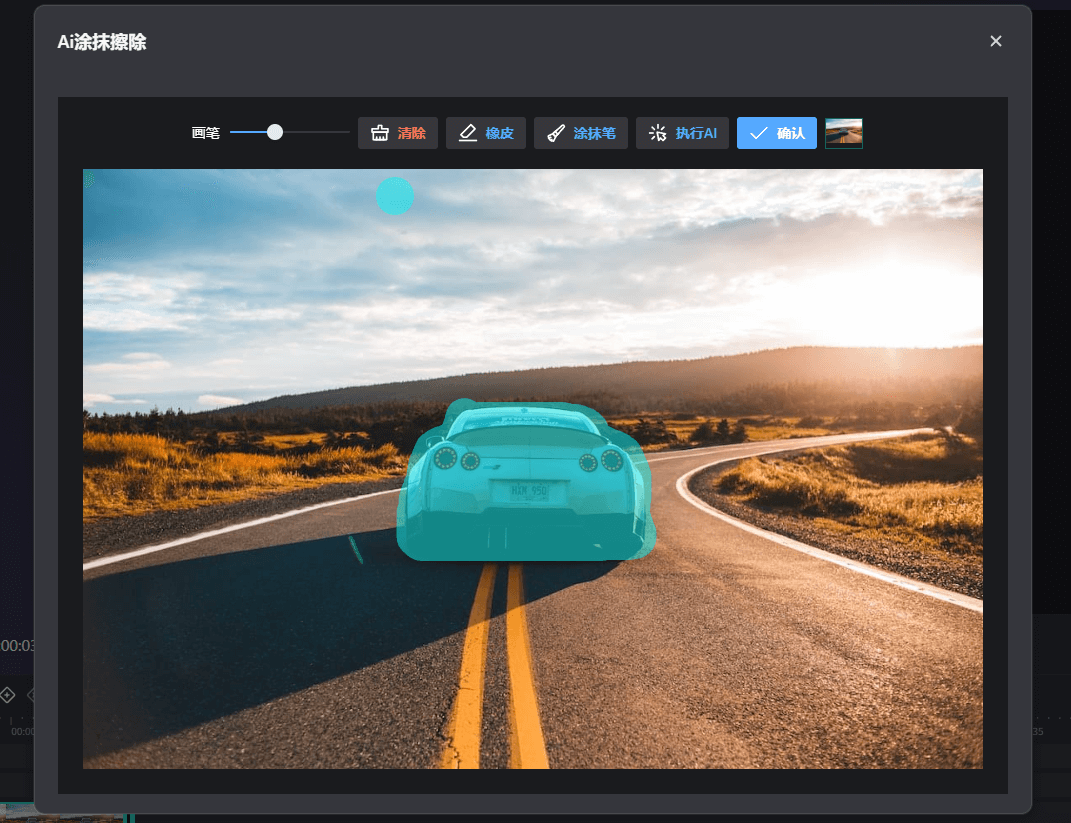Screen dimensions: 1071x823
Task: Set brush size to maximum on slider track
Action: click(347, 132)
